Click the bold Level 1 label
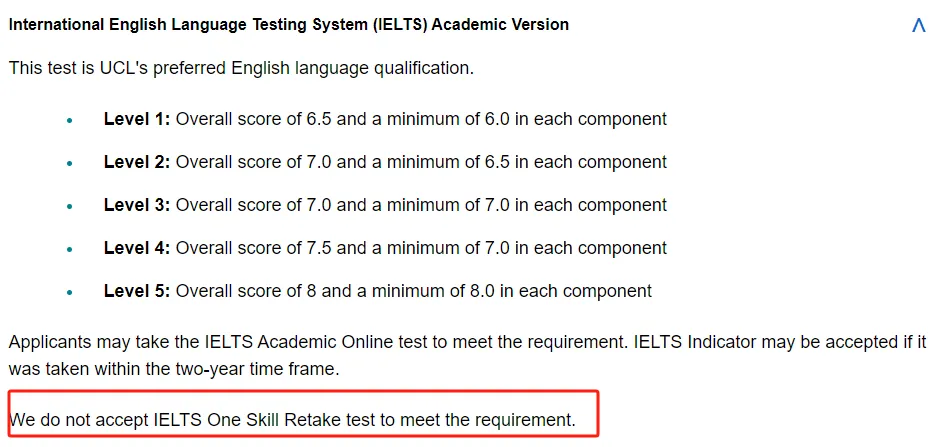Viewport: 945px width, 447px height. click(x=137, y=119)
